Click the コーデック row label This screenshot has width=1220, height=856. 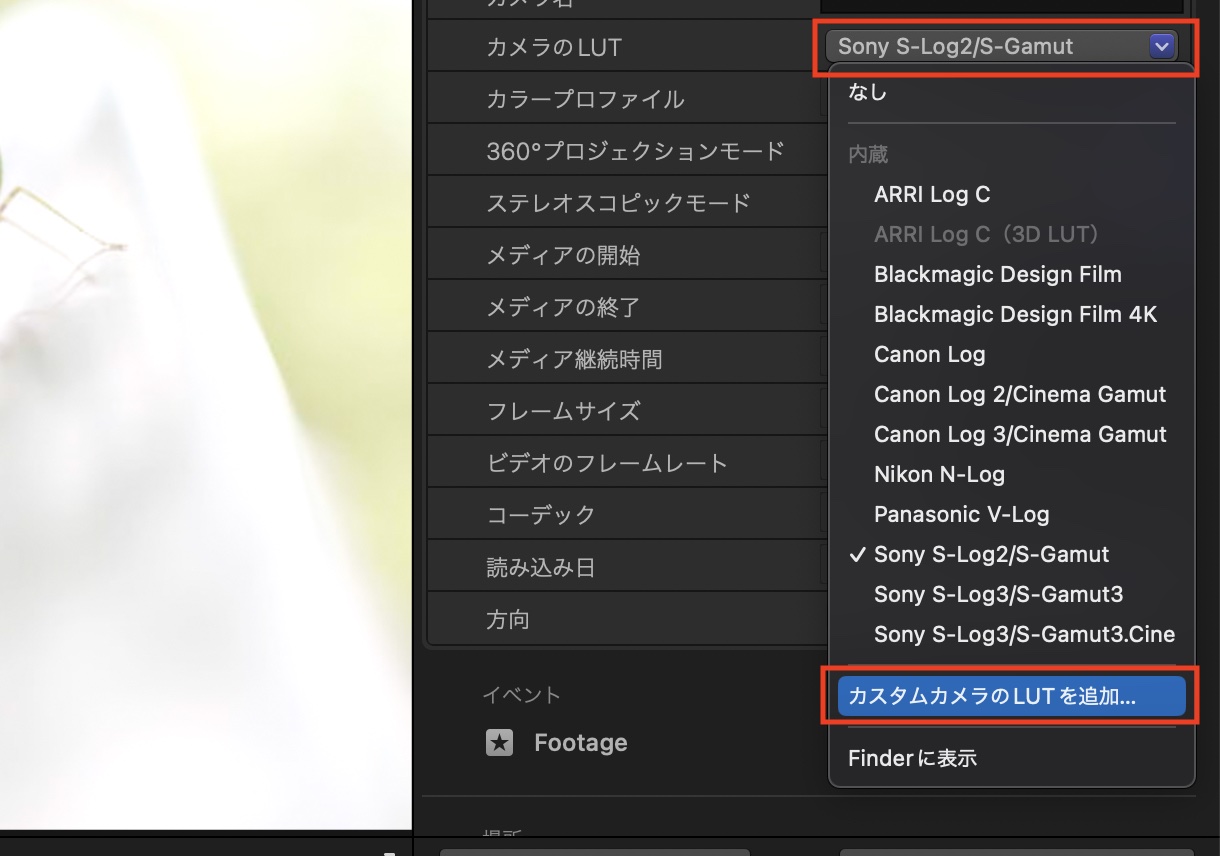point(541,515)
